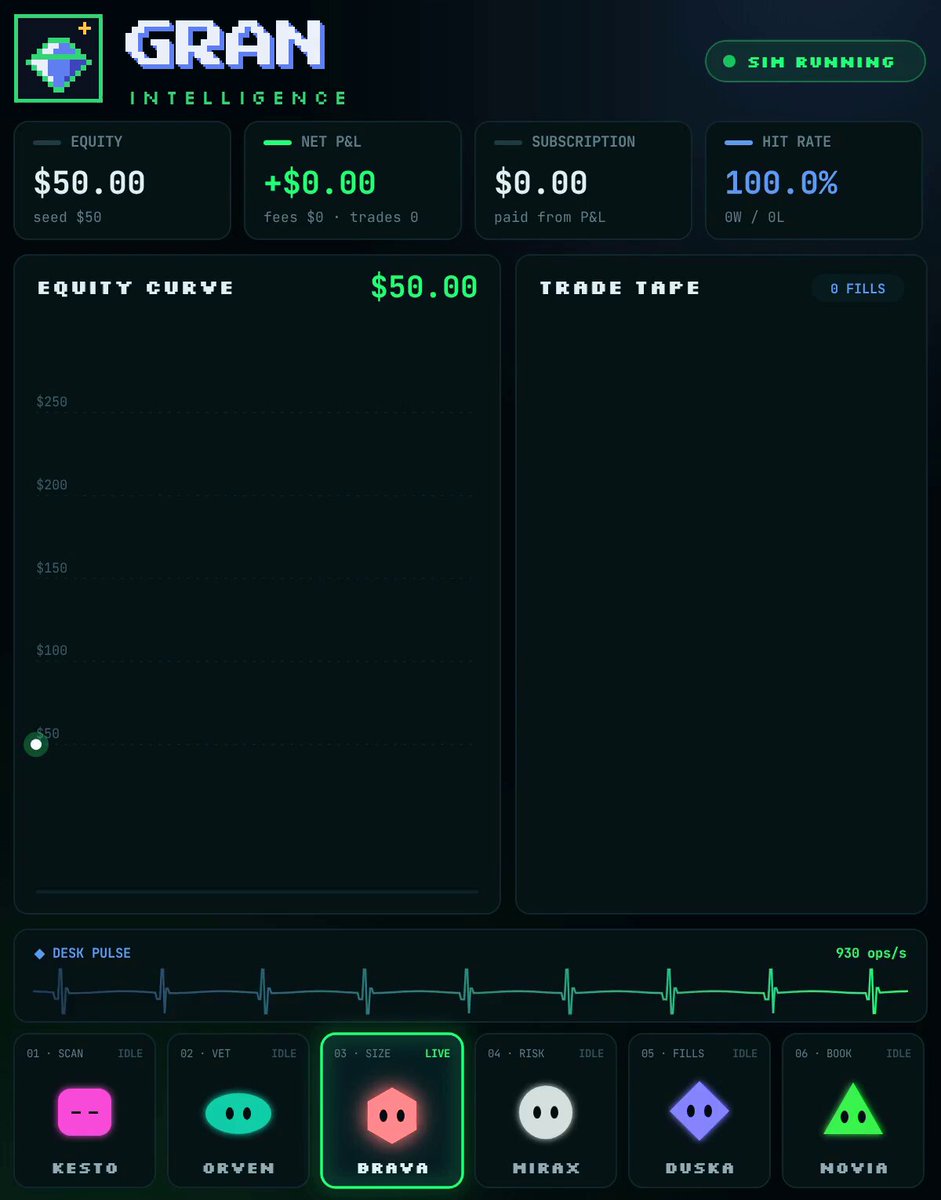The height and width of the screenshot is (1200, 941).
Task: Select the green Novia triangle face icon
Action: coord(853,1109)
